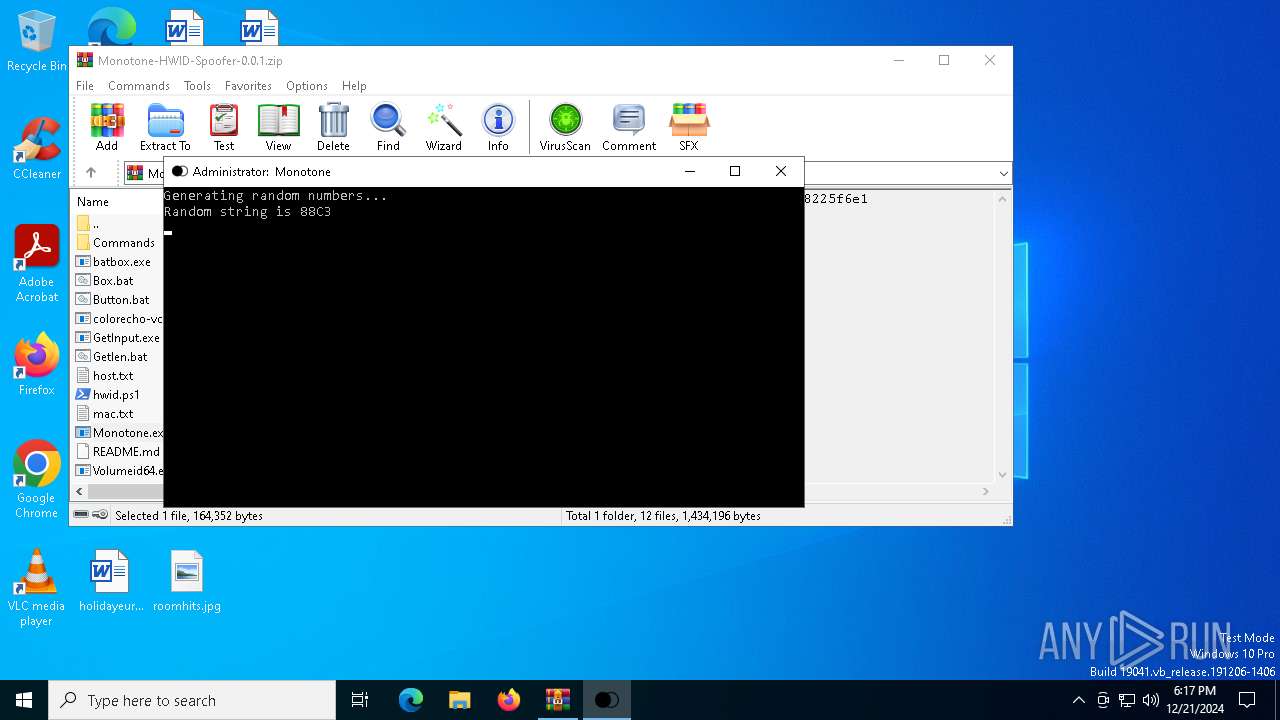Click WinRAR vertical scrollbar up arrow
The width and height of the screenshot is (1280, 720).
pos(1002,199)
